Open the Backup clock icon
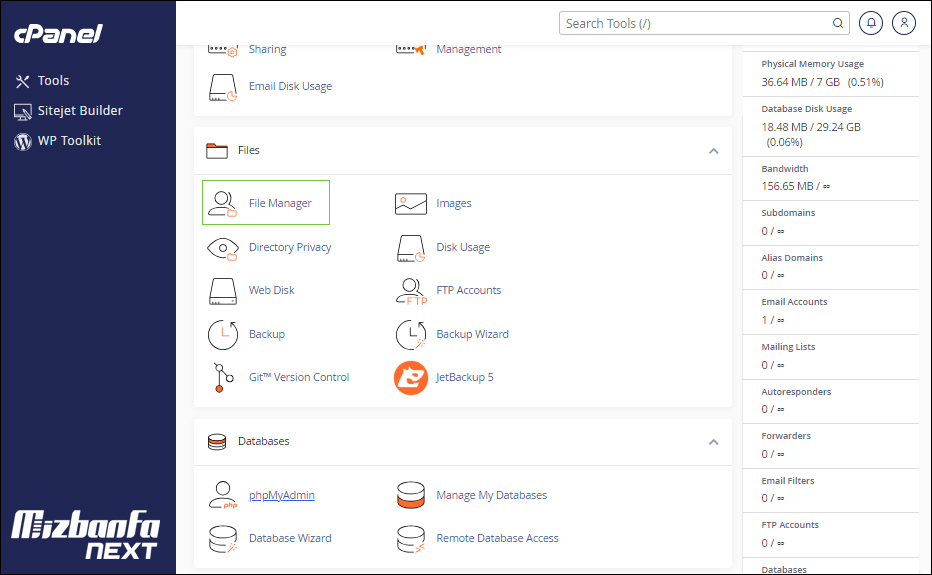Image resolution: width=932 pixels, height=575 pixels. click(223, 334)
